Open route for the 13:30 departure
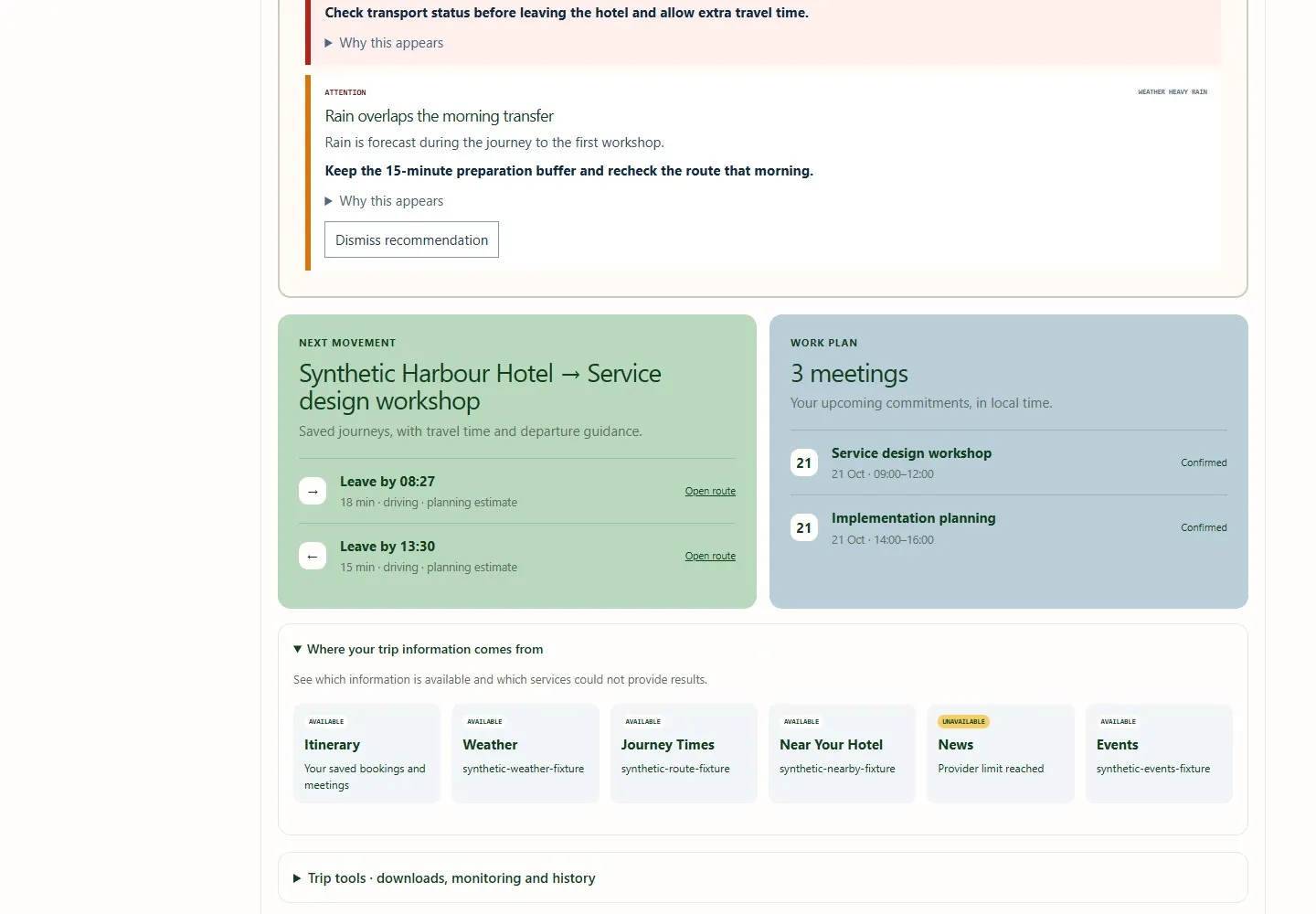 (710, 556)
